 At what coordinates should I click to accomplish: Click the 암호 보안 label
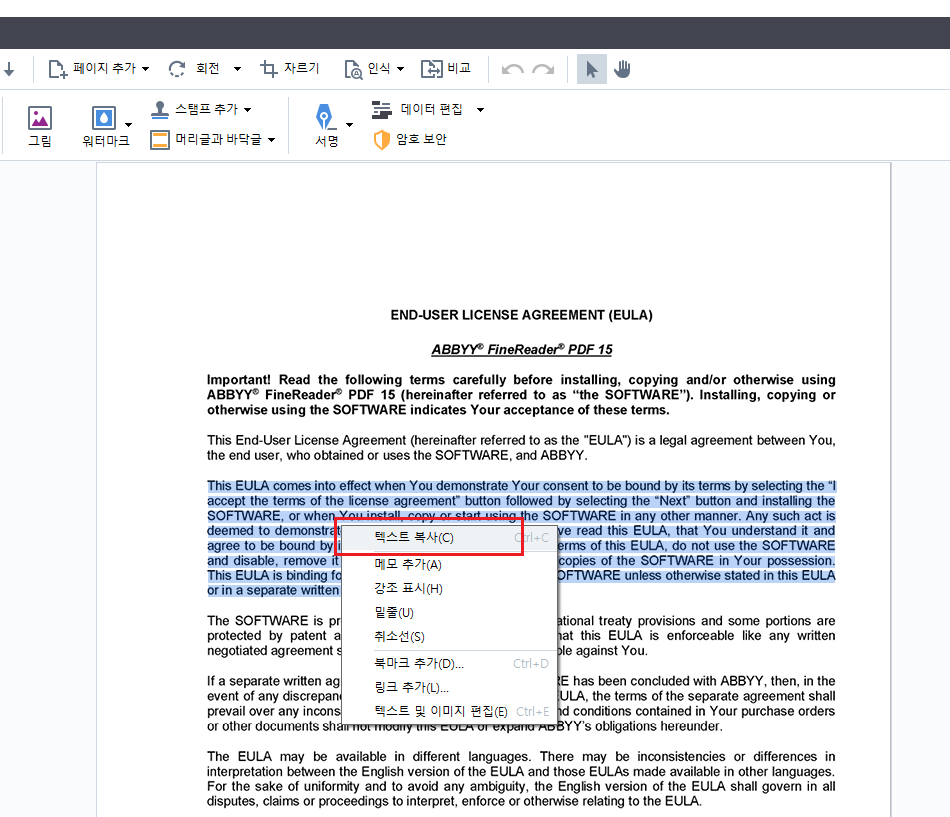click(x=422, y=139)
